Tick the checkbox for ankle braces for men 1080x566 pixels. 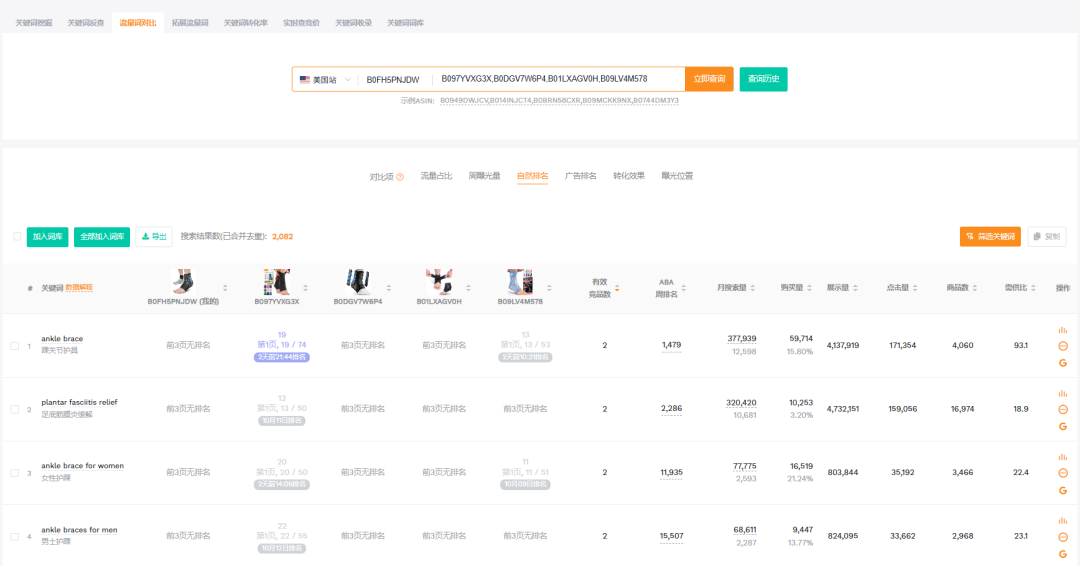14,536
